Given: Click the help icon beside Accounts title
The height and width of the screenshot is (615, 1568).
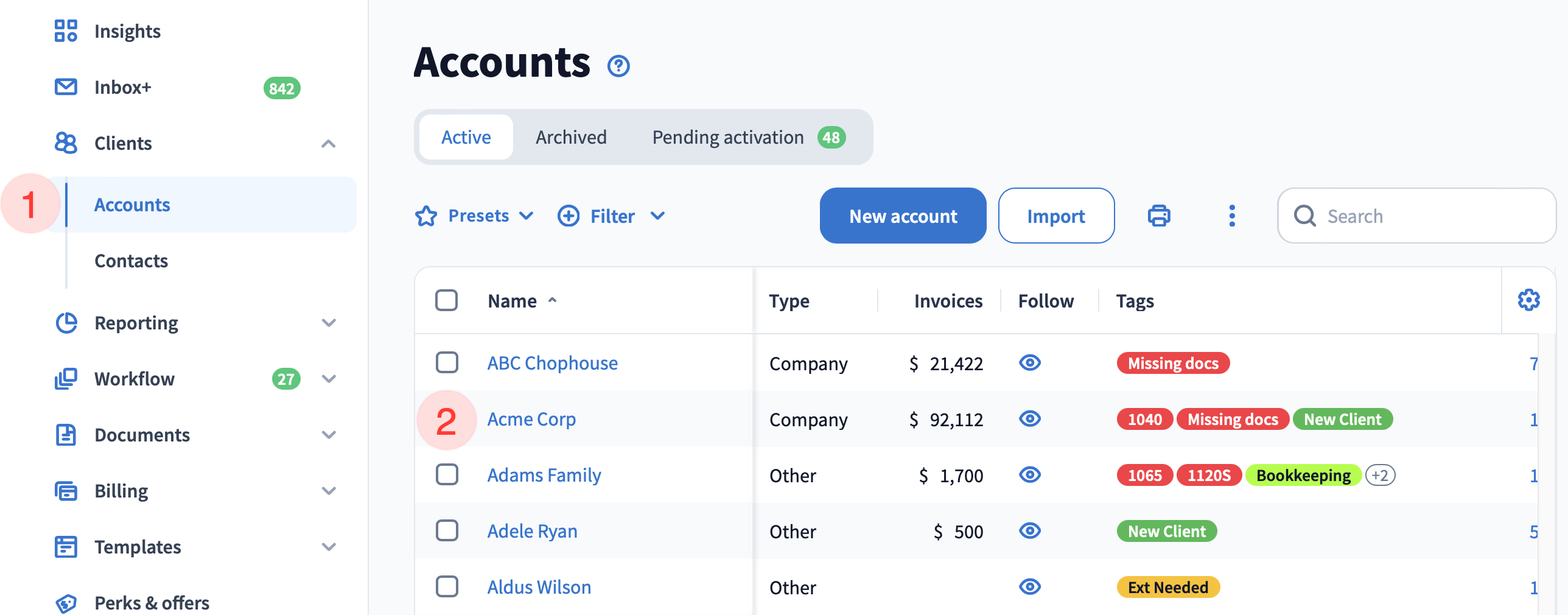Looking at the screenshot, I should click(x=618, y=66).
